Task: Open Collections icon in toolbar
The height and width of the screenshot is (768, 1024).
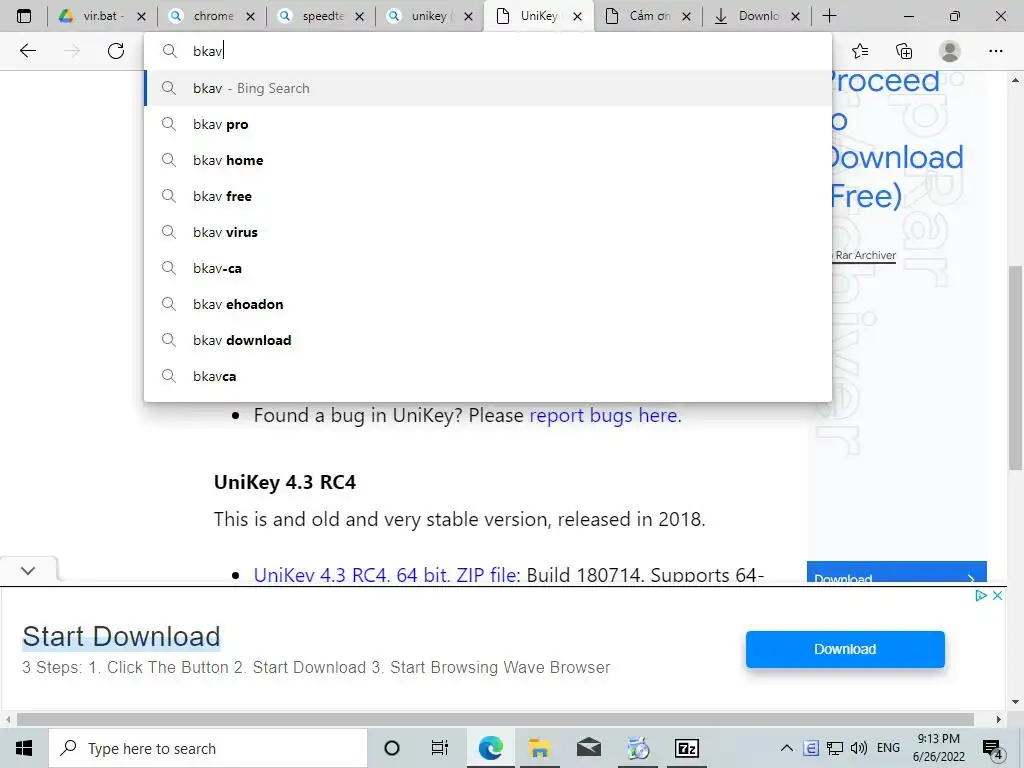Action: click(x=904, y=51)
